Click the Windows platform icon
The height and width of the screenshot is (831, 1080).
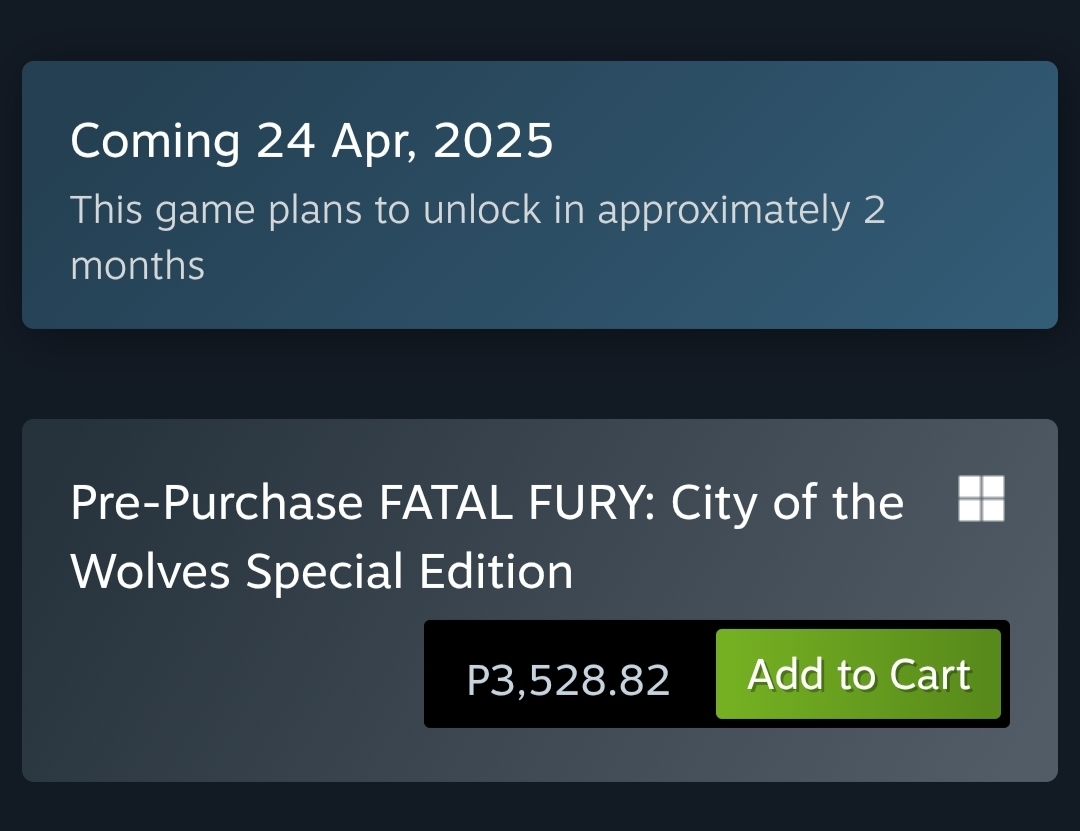pyautogui.click(x=981, y=499)
